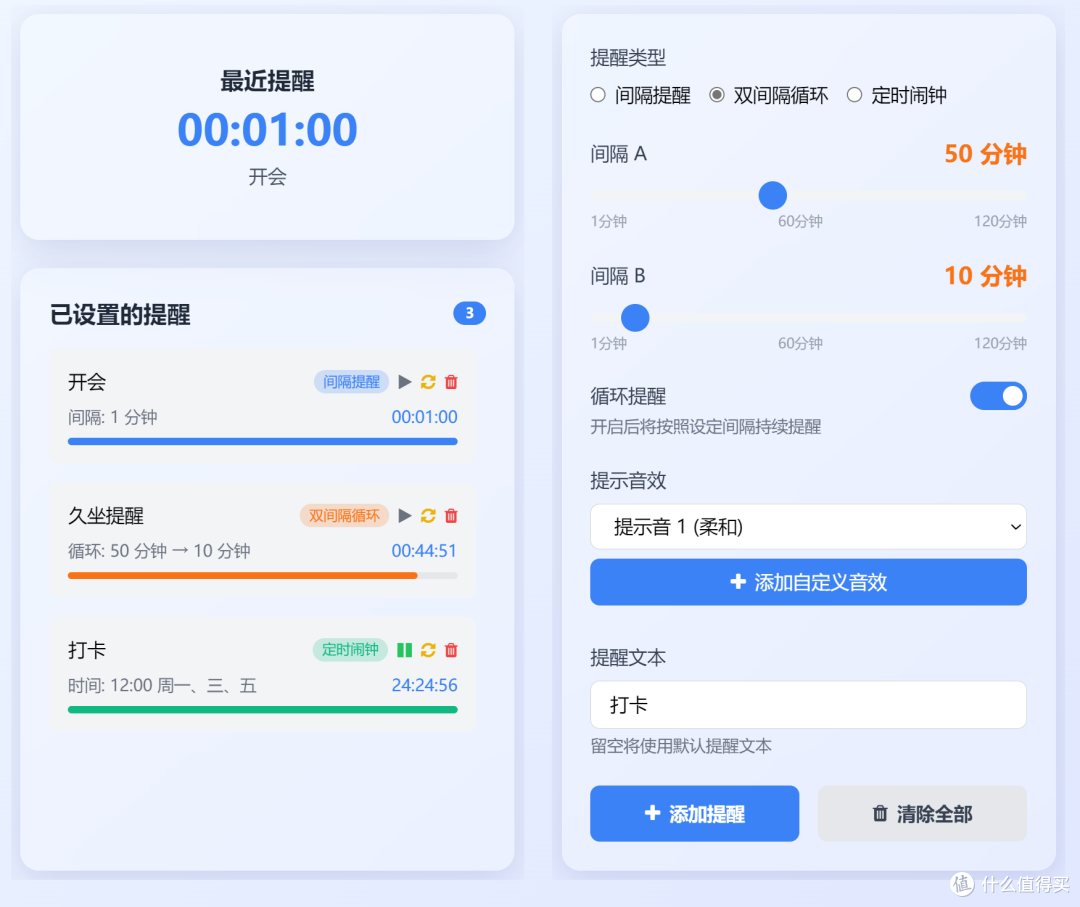Click the 间隔提醒 tag on 开会
Screen dimensions: 1080x907
[351, 382]
